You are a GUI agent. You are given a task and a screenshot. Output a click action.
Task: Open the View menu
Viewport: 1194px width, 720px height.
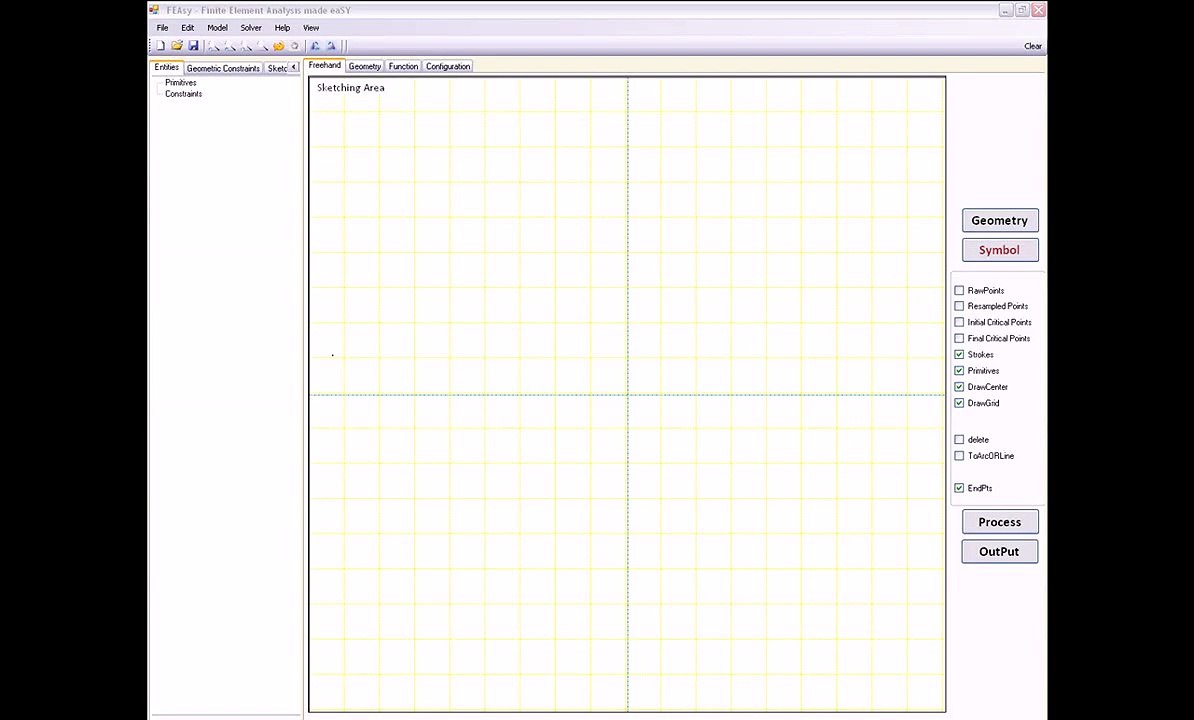[x=311, y=27]
